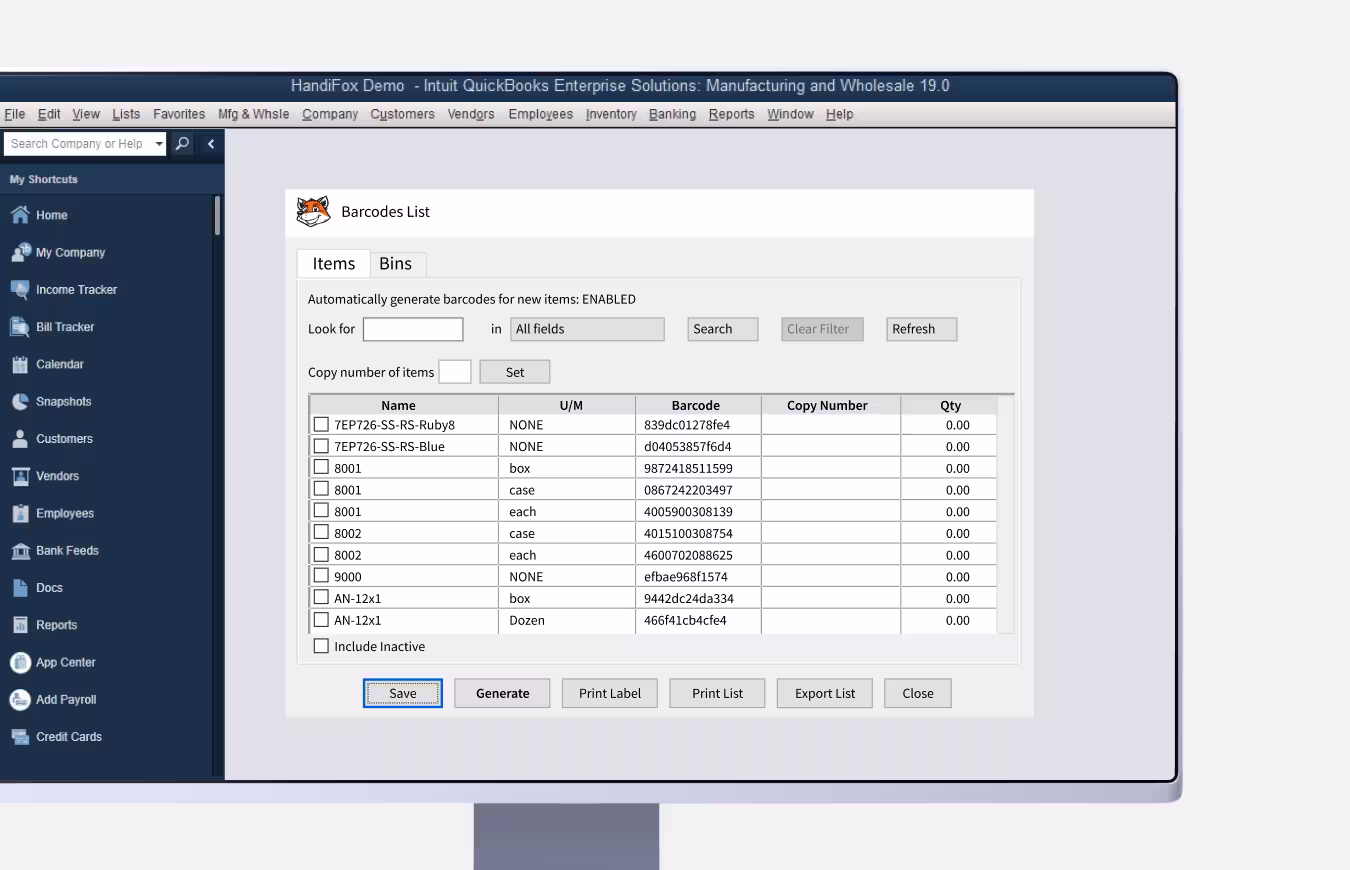Open the Income Tracker icon
Screen dimensions: 1350x870
[x=20, y=290]
